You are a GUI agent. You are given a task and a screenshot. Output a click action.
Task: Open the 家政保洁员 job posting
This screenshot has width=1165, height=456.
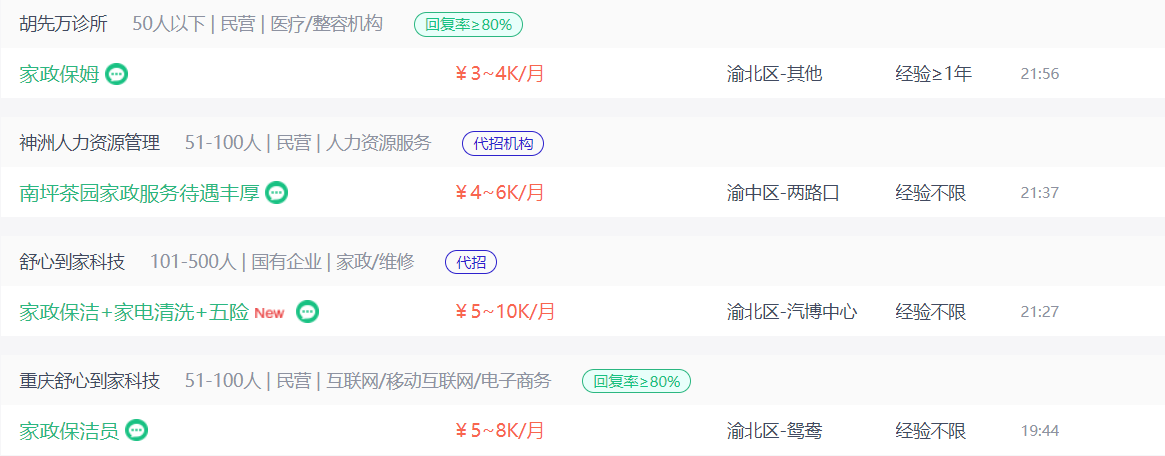coord(69,431)
